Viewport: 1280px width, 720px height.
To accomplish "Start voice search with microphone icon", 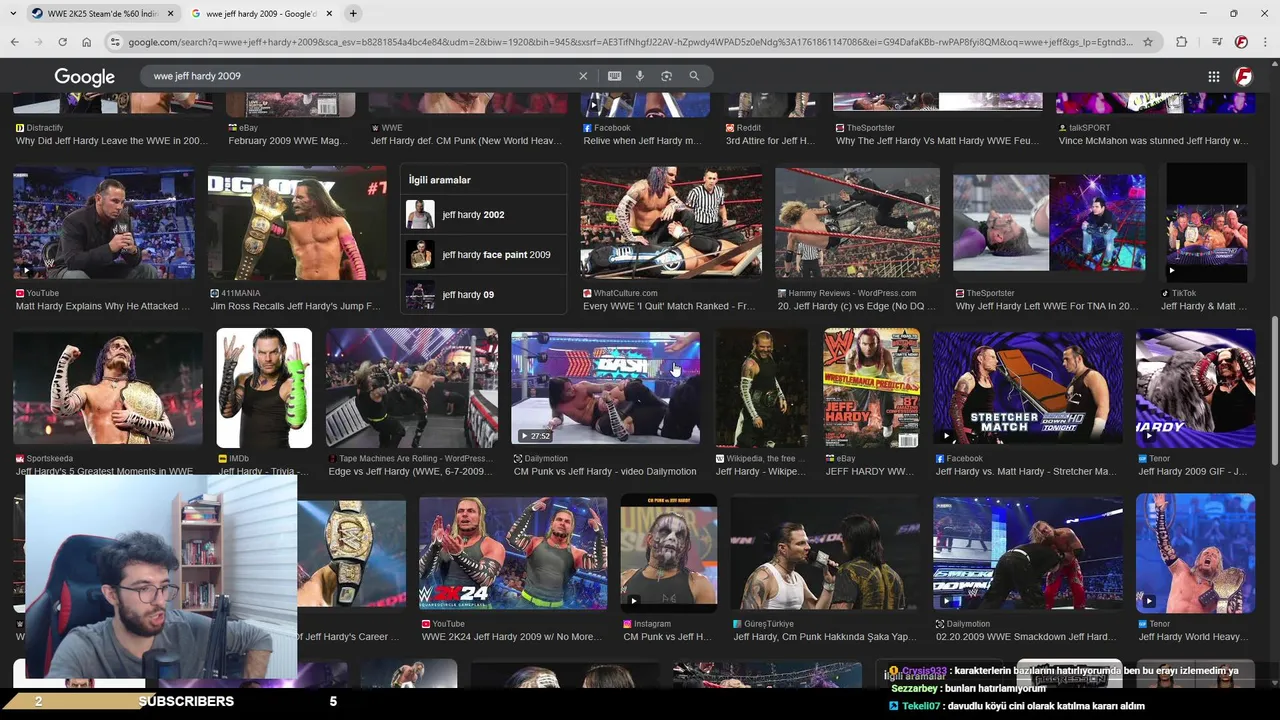I will [x=640, y=76].
